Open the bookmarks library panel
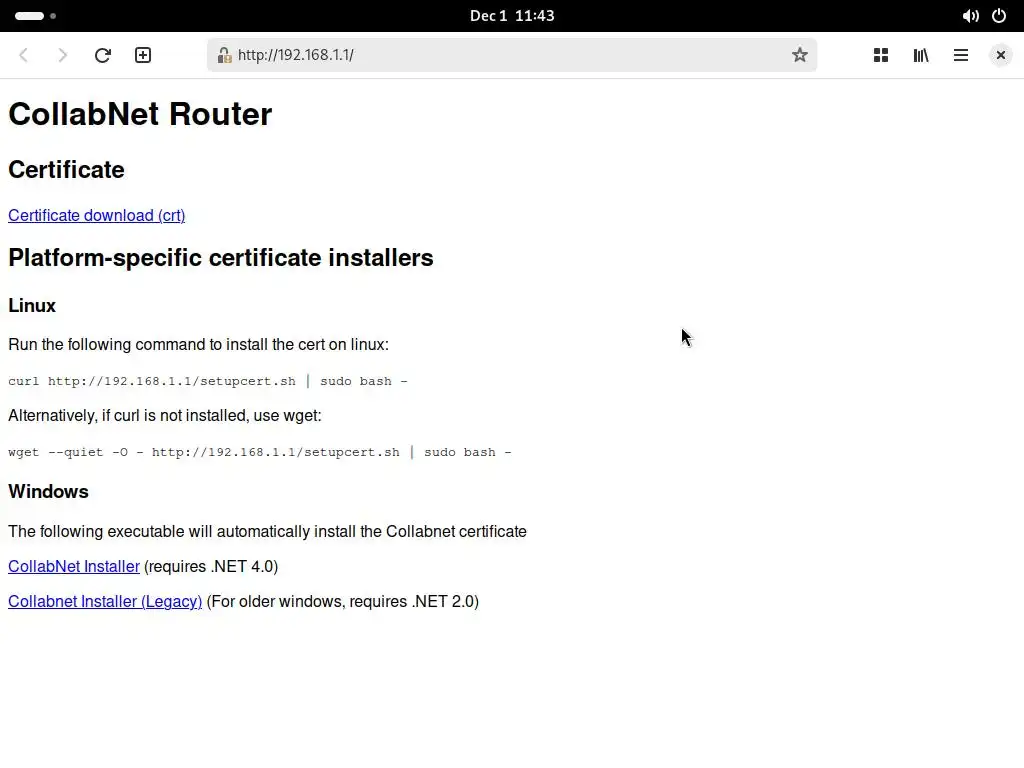This screenshot has width=1024, height=768. 921,55
